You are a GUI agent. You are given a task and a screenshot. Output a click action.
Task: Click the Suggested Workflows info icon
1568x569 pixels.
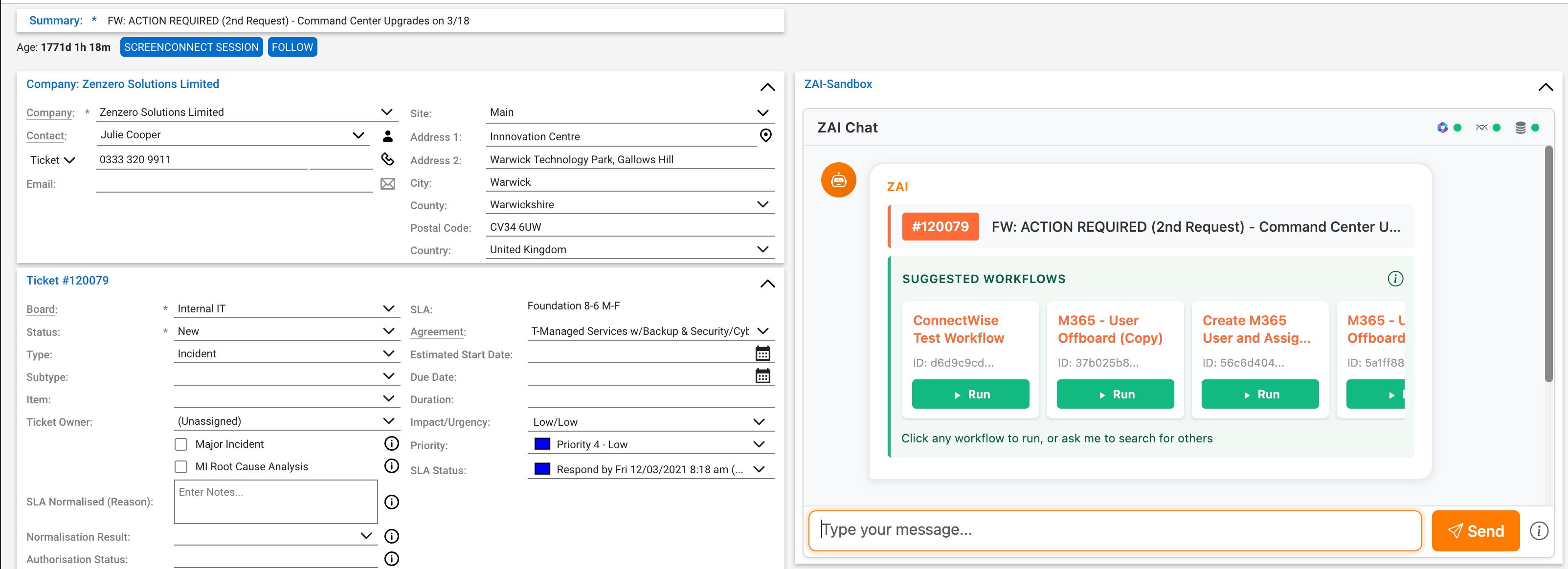coord(1395,279)
